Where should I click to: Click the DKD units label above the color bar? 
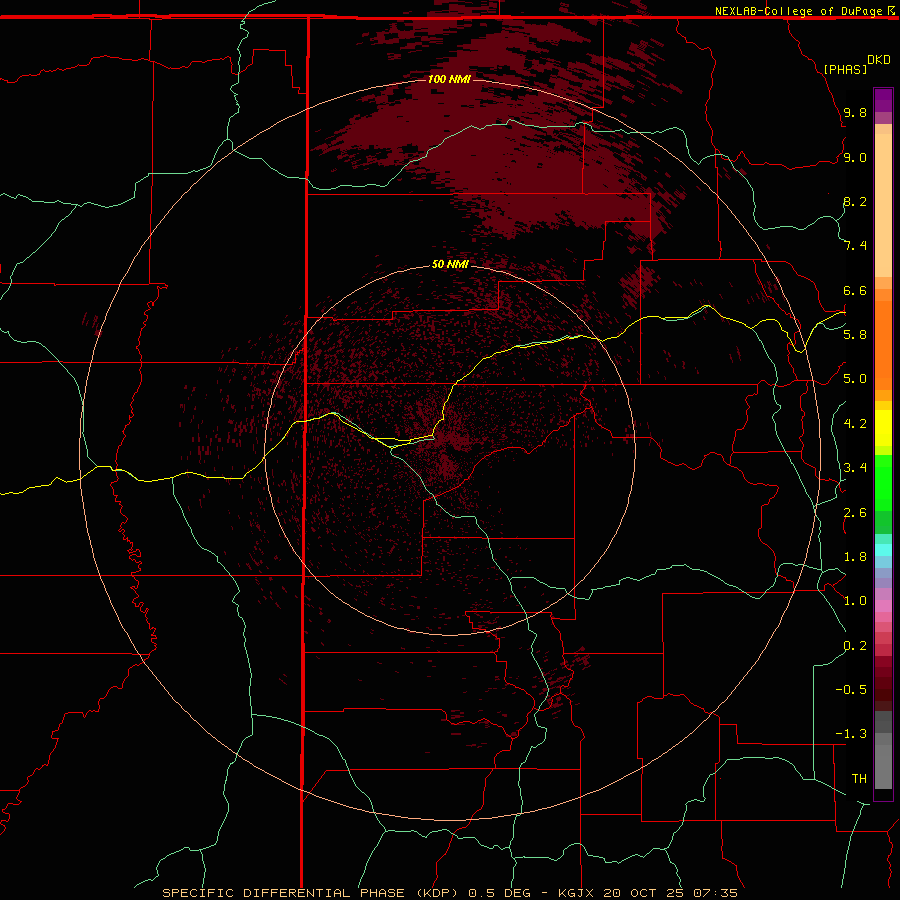[x=878, y=59]
